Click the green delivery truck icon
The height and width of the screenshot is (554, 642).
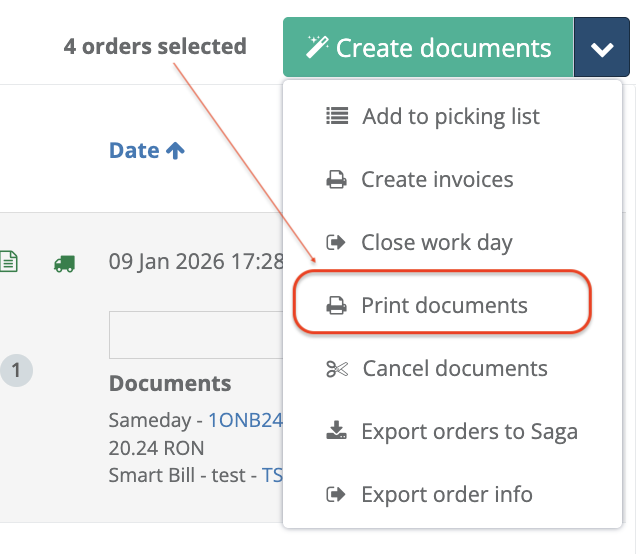[65, 263]
